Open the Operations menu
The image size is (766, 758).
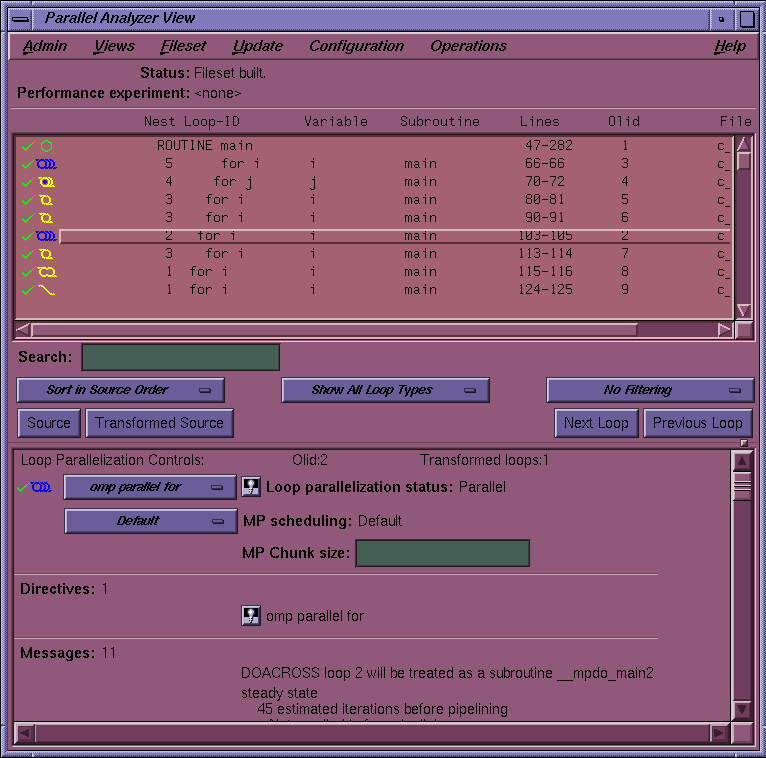(468, 46)
